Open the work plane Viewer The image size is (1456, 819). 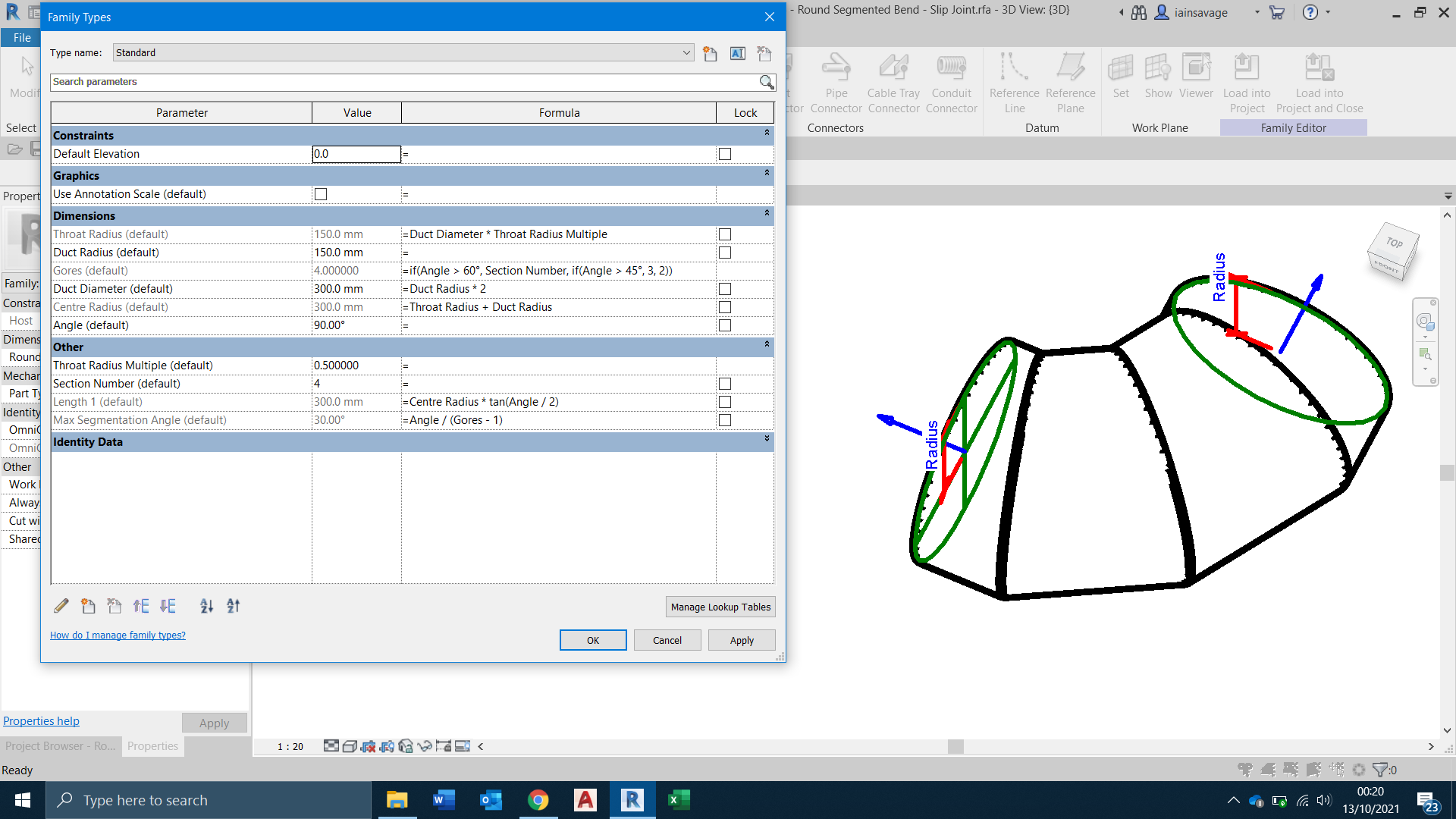1196,76
